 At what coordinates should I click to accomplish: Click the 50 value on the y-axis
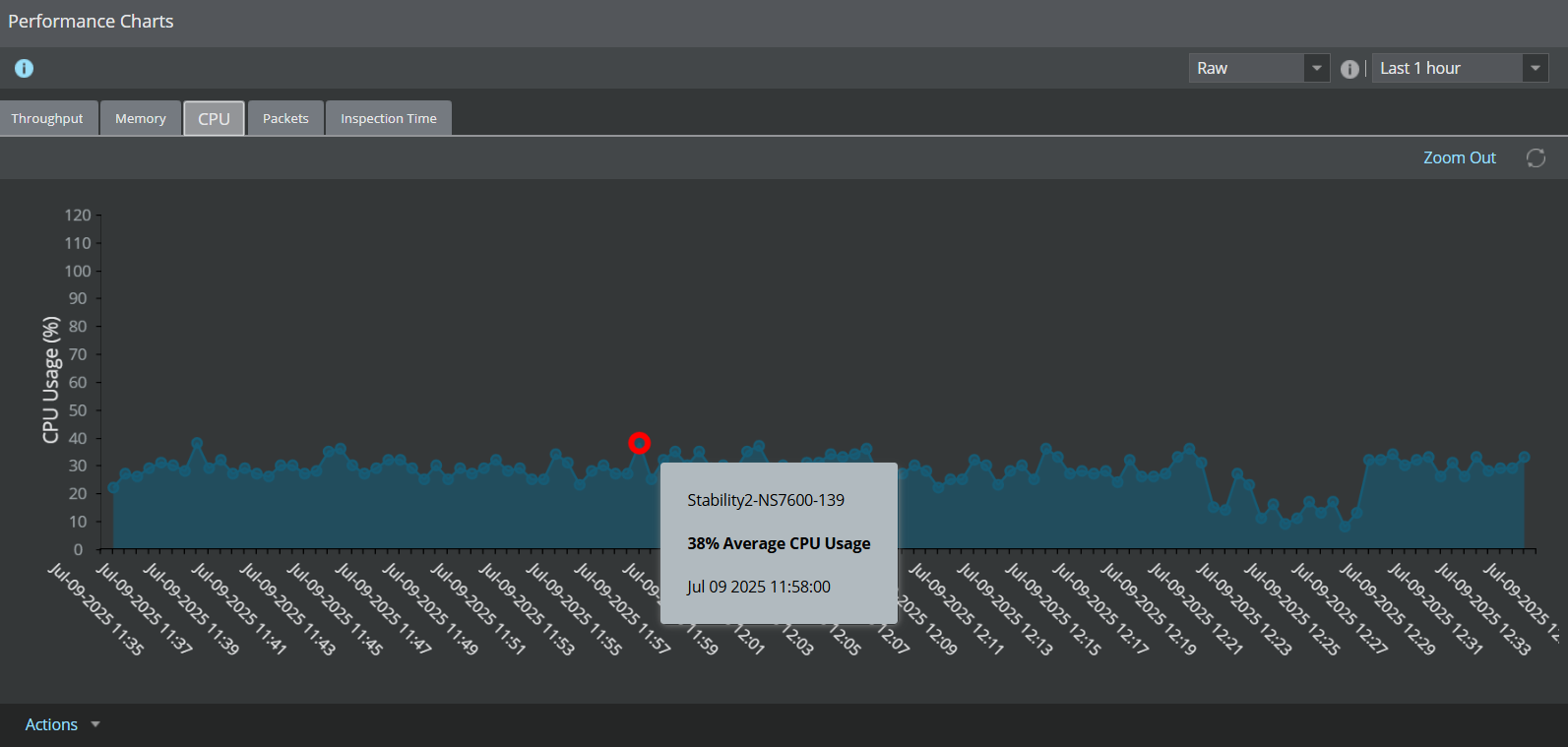[78, 410]
